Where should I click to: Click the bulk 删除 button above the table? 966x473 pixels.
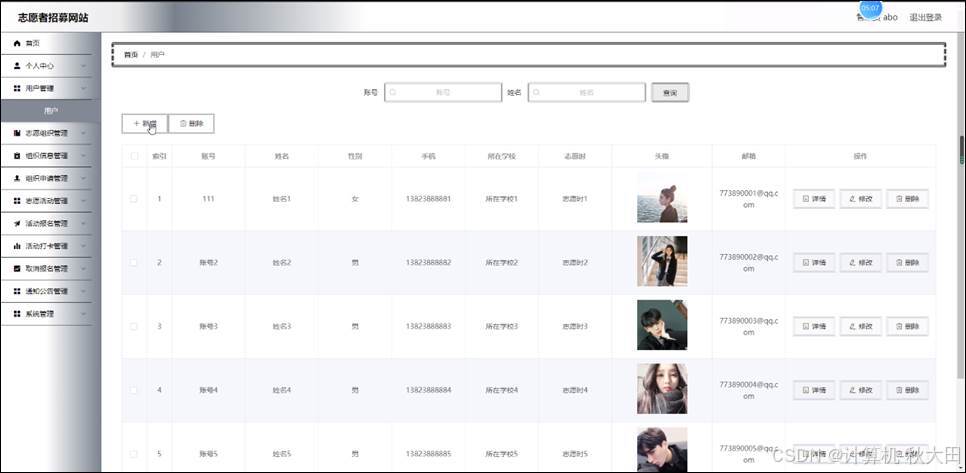[192, 123]
